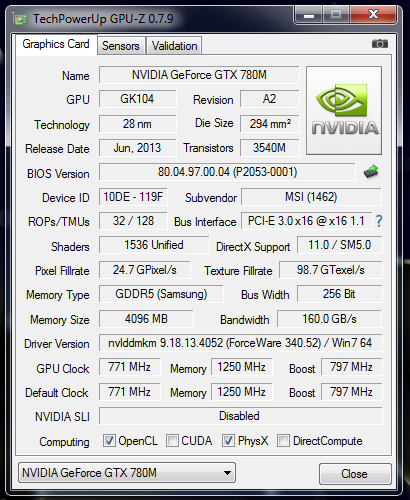Close the window with the X button

click(373, 14)
